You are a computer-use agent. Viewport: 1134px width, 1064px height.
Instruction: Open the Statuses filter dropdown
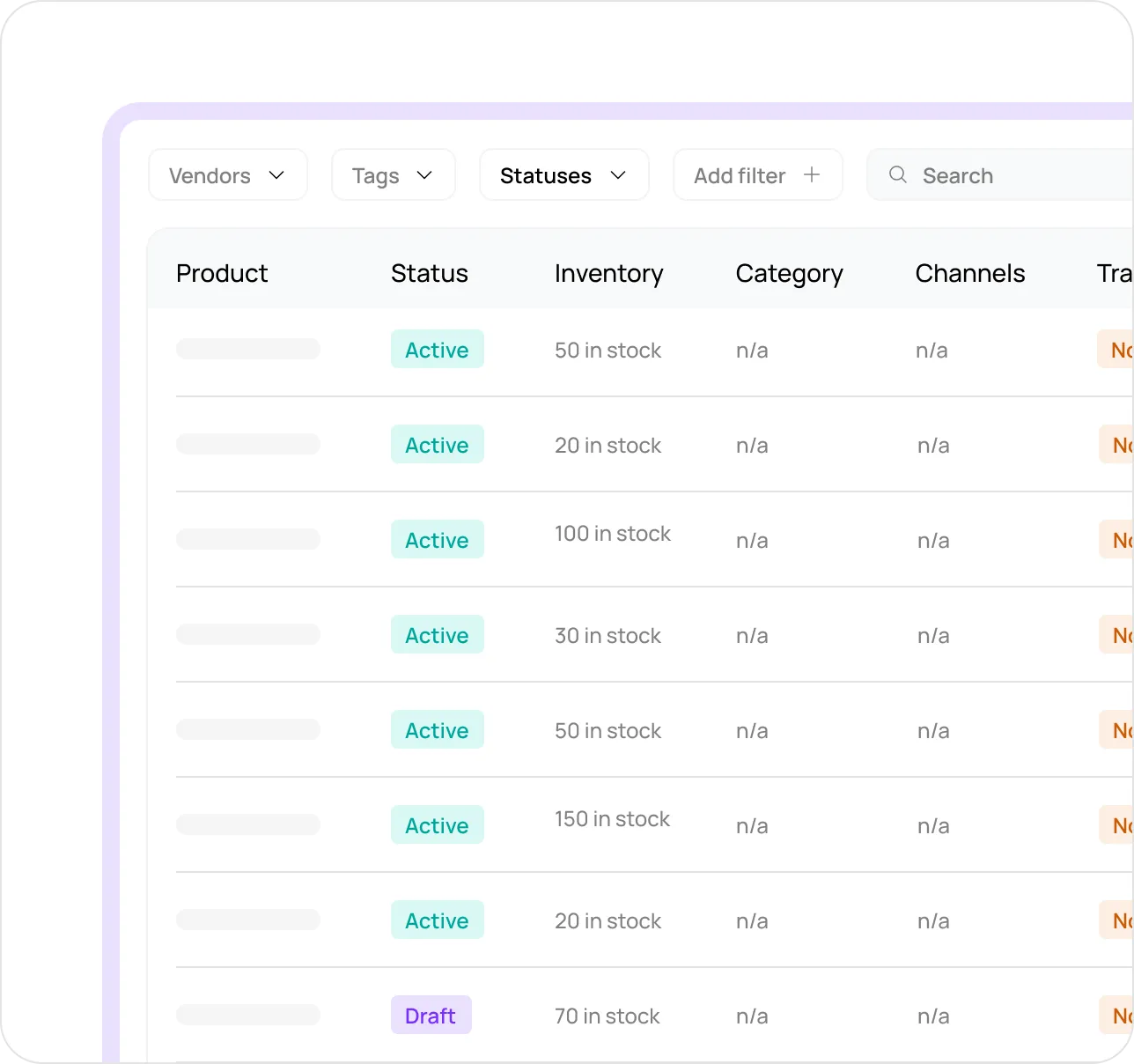(x=564, y=175)
